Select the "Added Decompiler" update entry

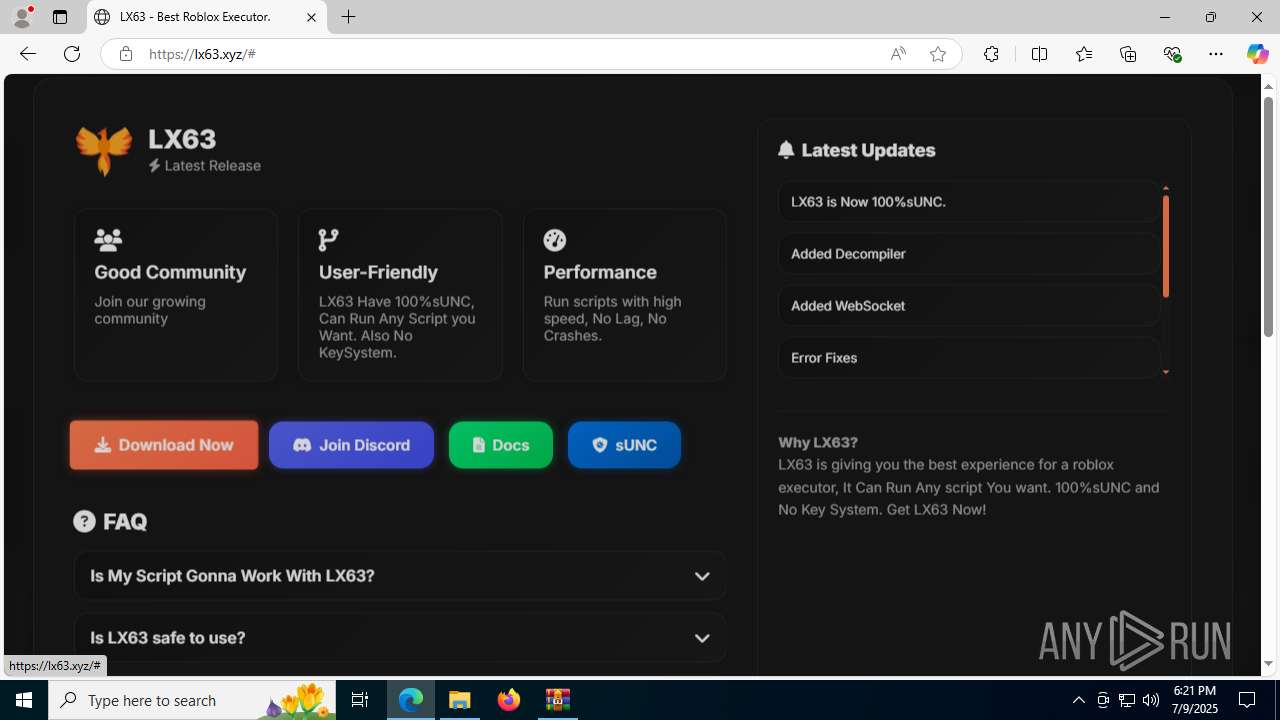(968, 254)
